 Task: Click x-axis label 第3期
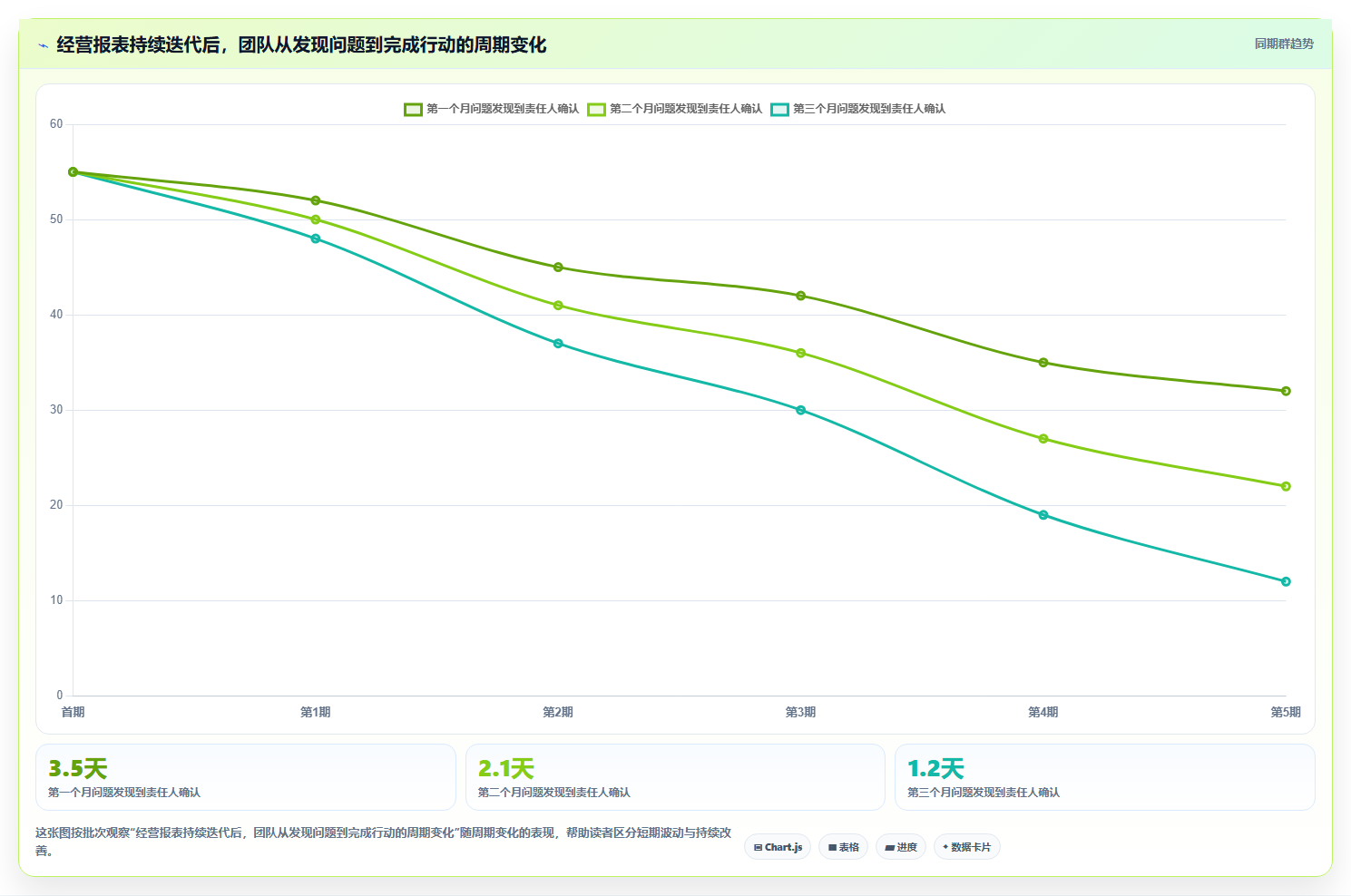click(x=800, y=712)
